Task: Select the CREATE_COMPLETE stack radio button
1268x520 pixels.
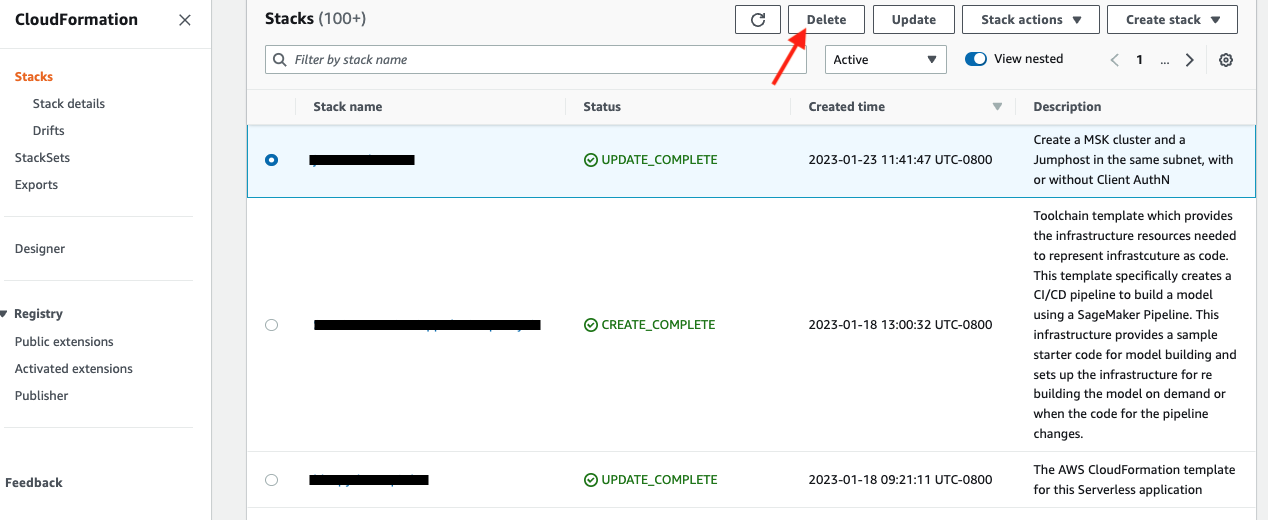Action: (x=272, y=325)
